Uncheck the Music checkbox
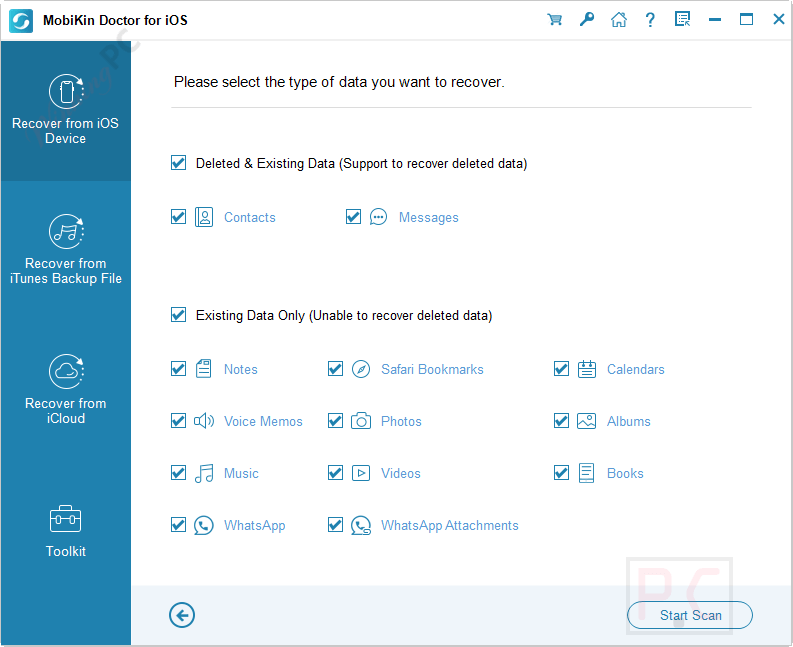 (x=179, y=473)
